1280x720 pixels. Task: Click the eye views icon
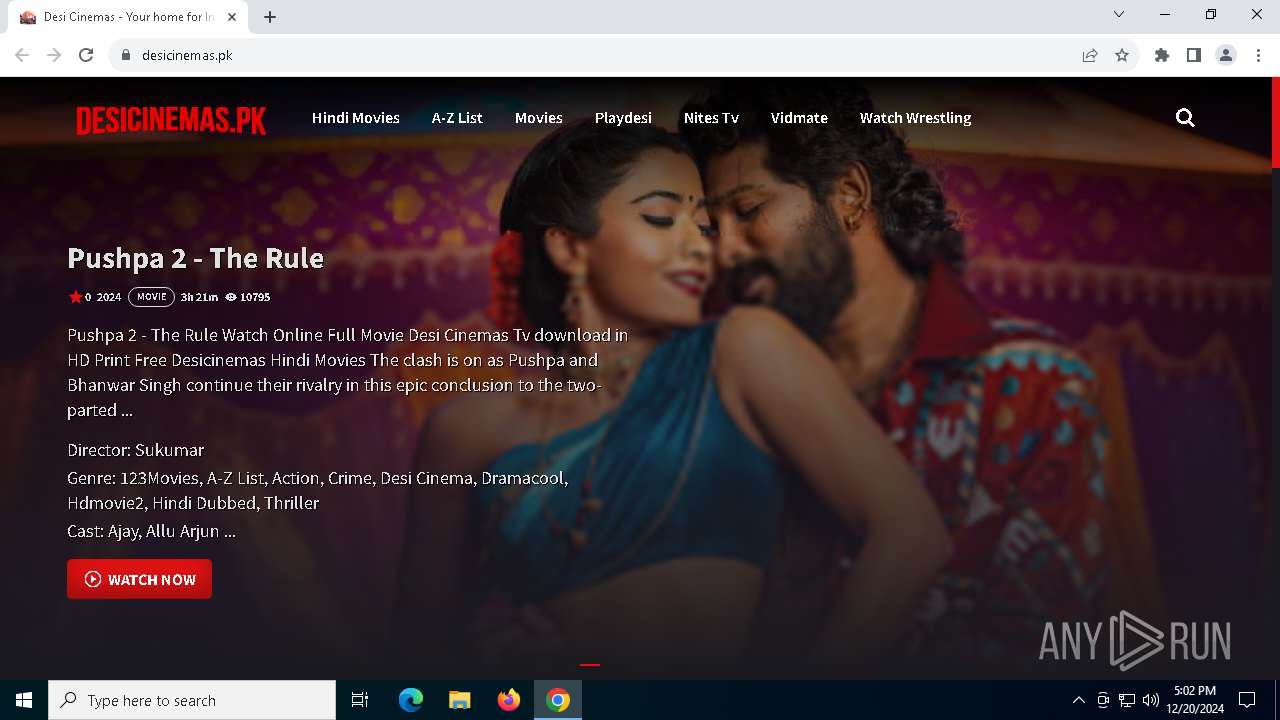click(x=231, y=297)
